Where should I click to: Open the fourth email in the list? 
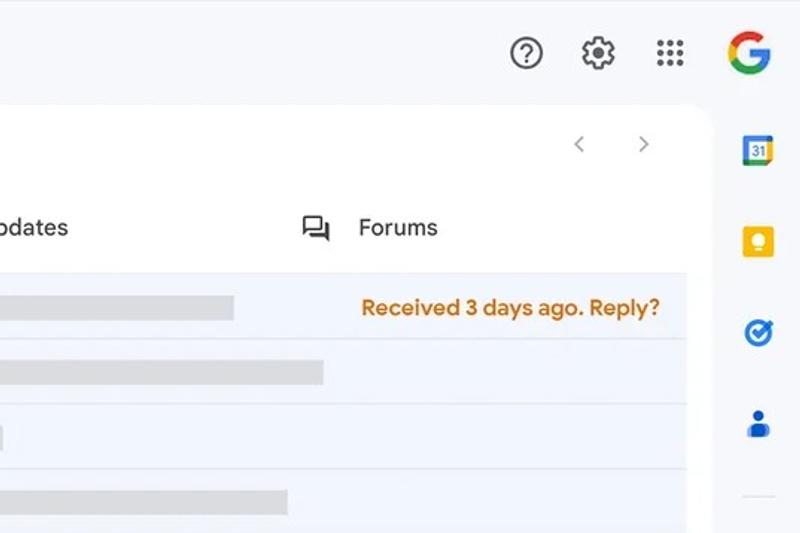pos(144,502)
